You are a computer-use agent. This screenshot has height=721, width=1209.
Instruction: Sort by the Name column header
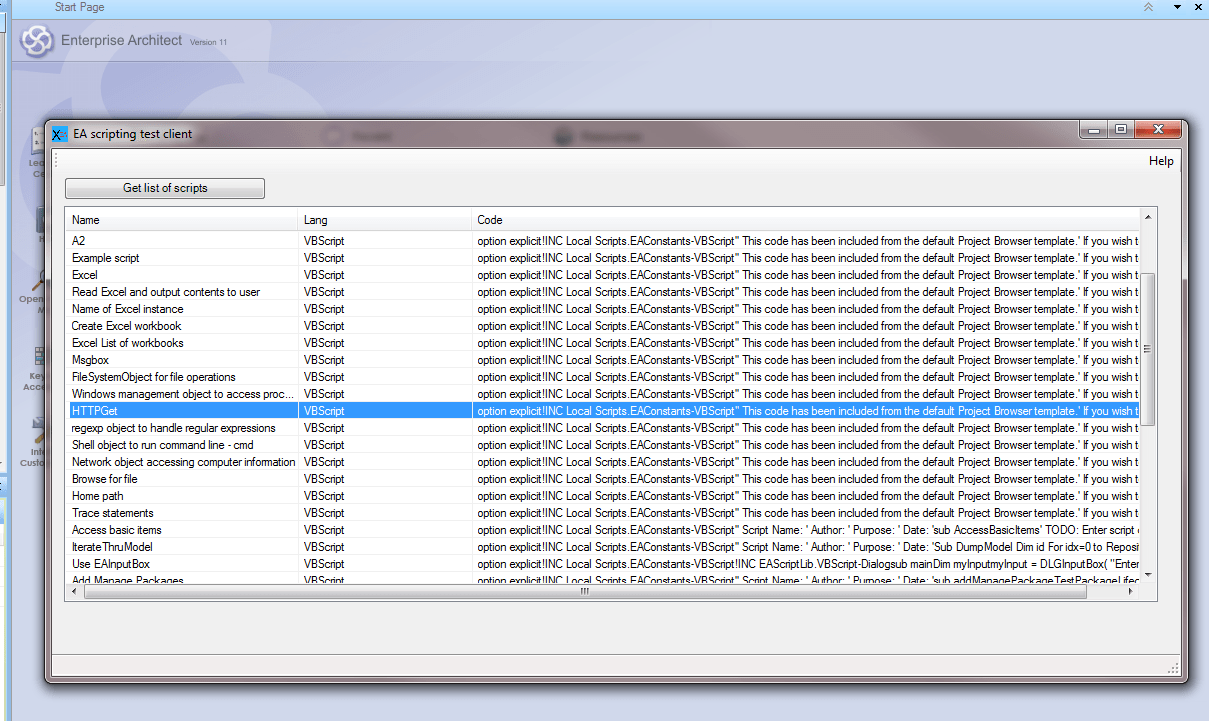[183, 220]
